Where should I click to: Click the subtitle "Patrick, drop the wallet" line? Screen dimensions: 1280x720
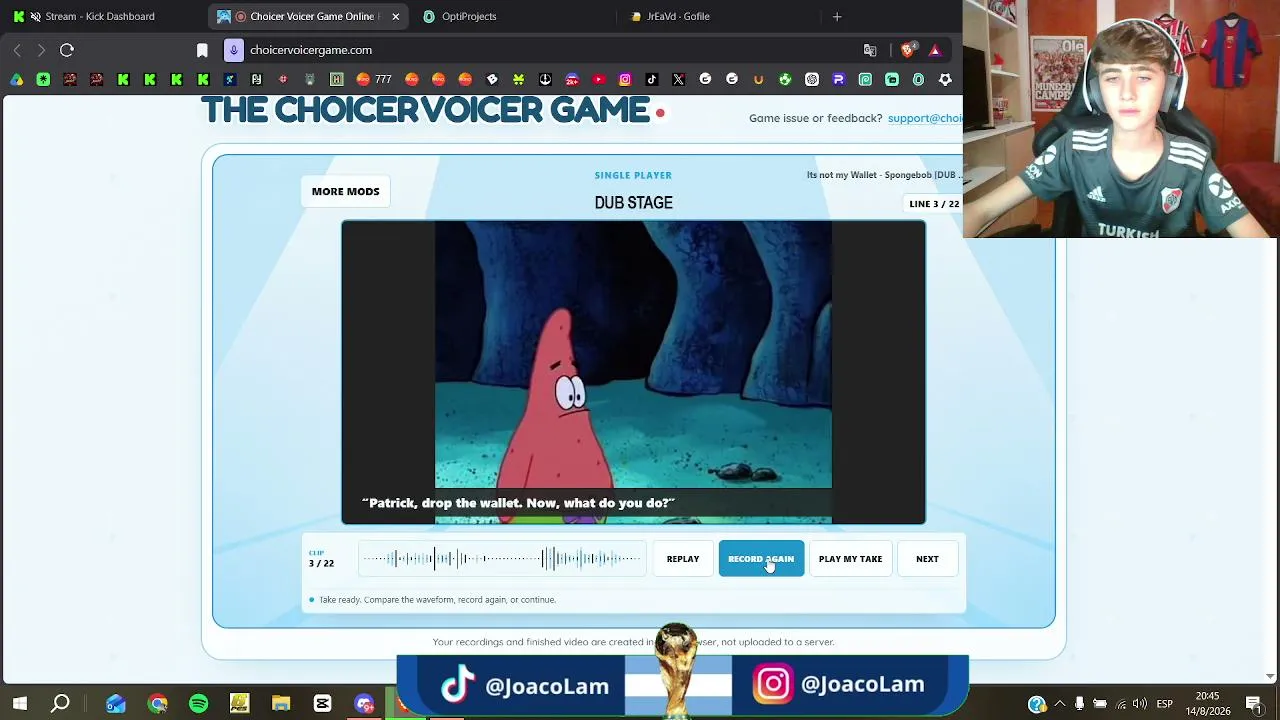[x=518, y=503]
